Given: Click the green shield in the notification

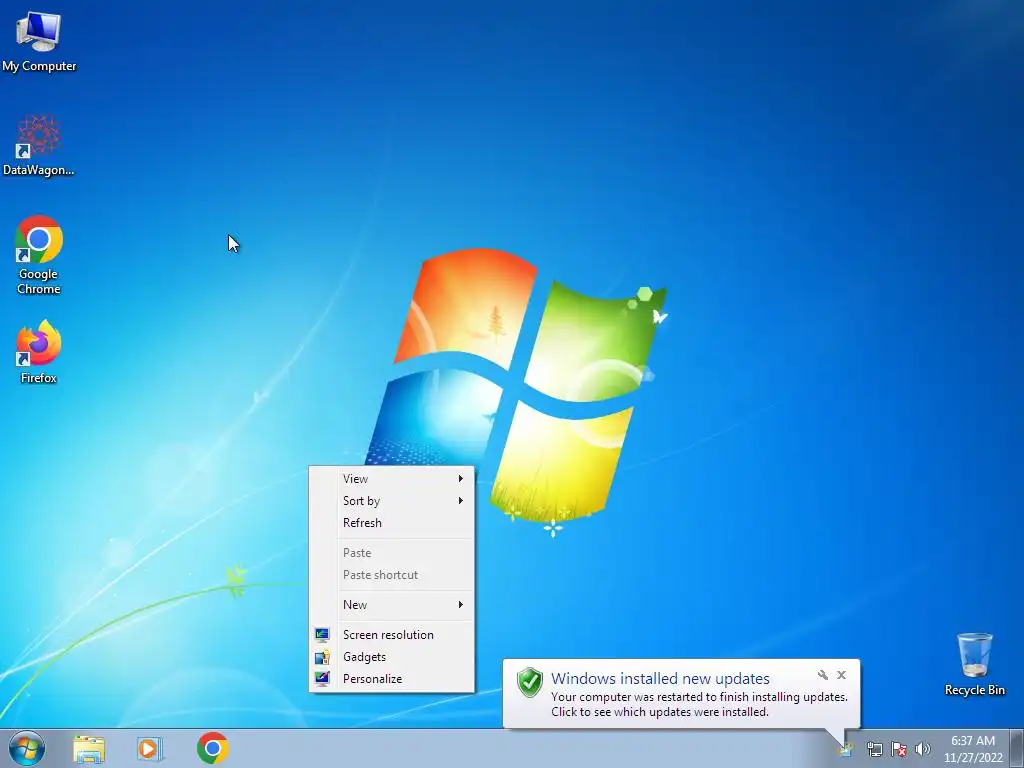Looking at the screenshot, I should (x=530, y=682).
